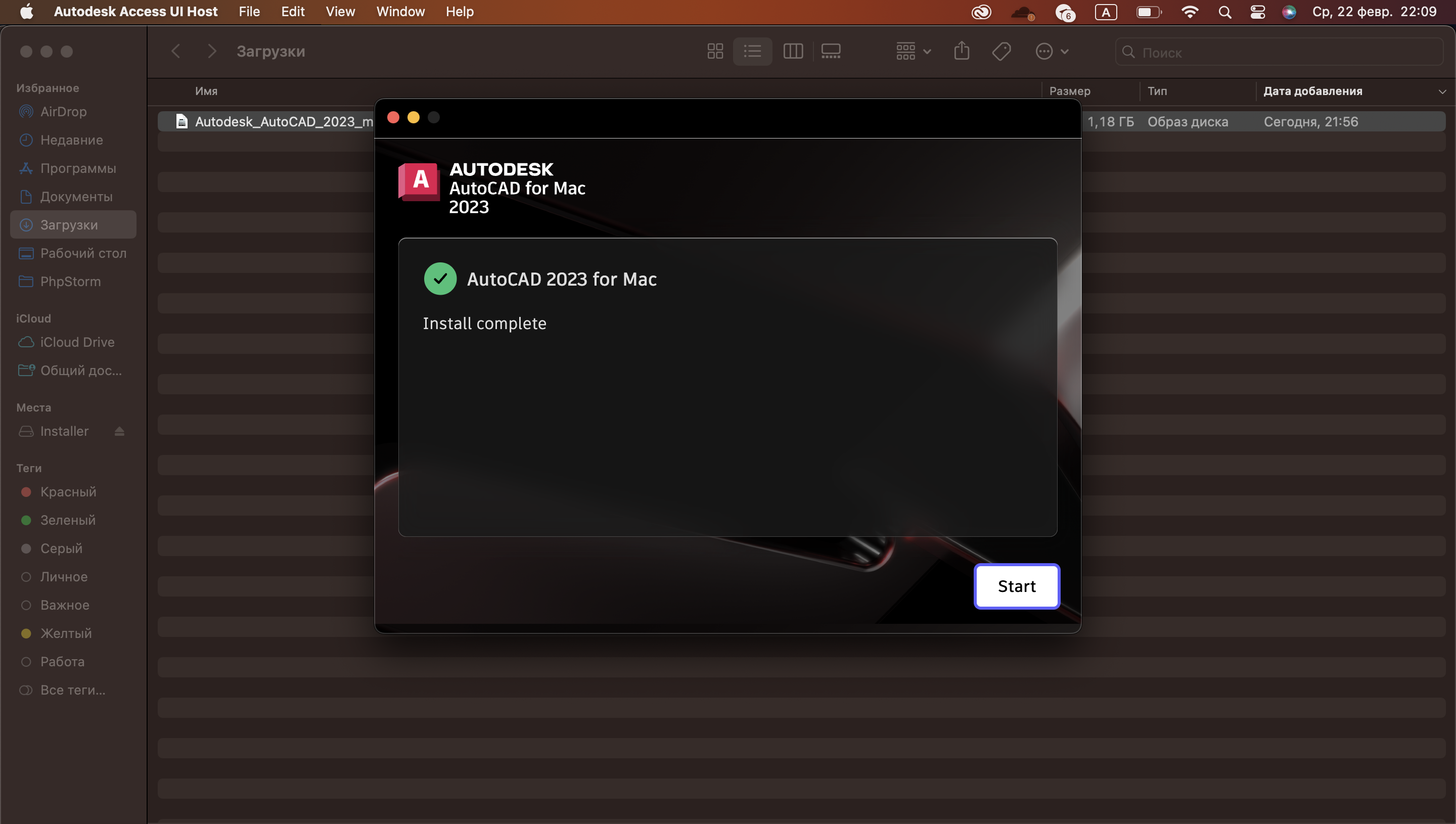Open the more actions ellipsis dropdown
The height and width of the screenshot is (824, 1456).
[x=1052, y=52]
